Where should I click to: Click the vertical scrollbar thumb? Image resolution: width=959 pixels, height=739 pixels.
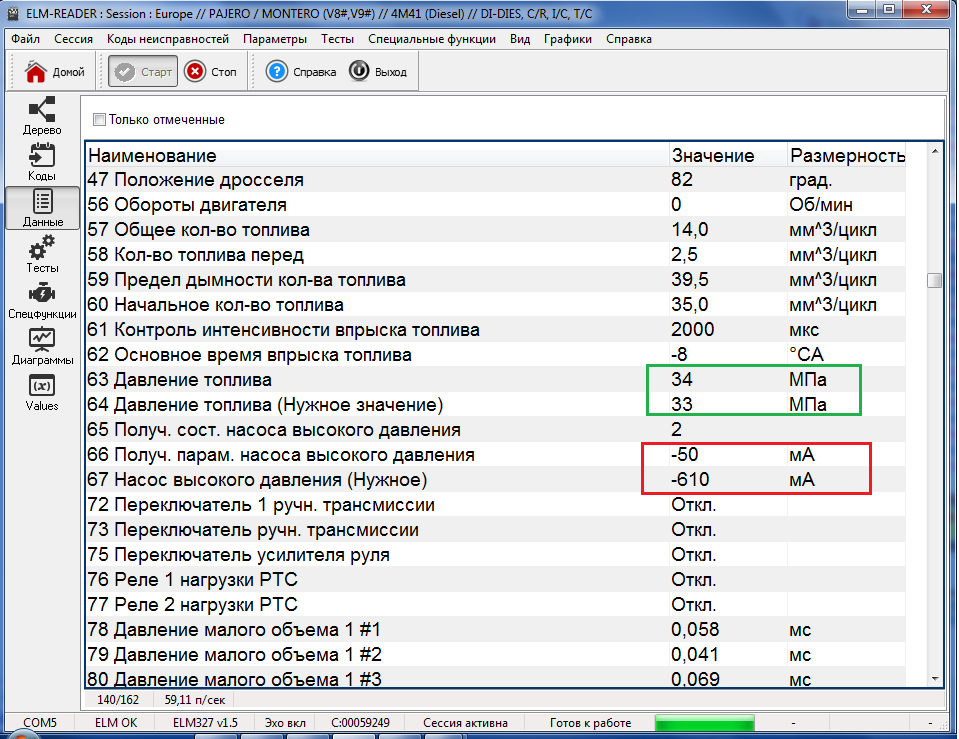coord(934,281)
